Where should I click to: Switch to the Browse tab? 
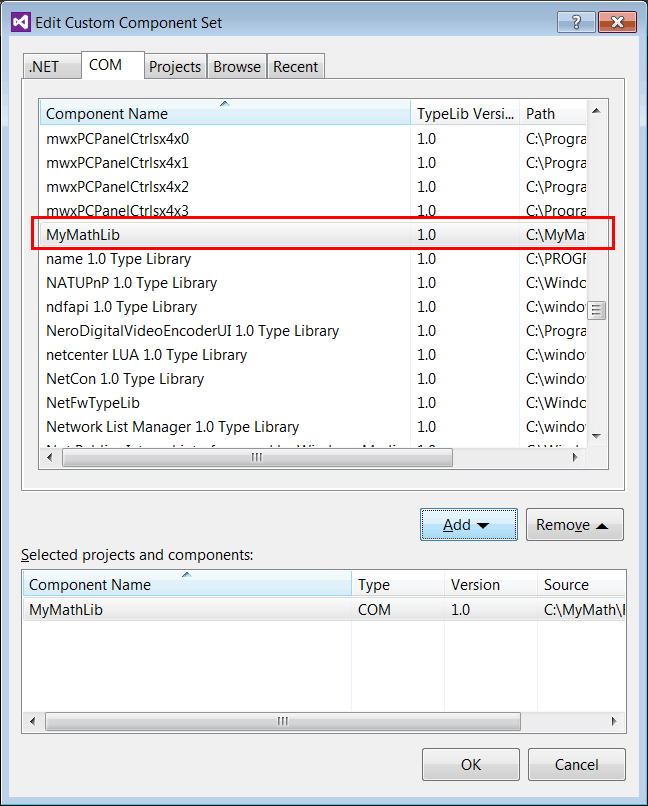[237, 66]
